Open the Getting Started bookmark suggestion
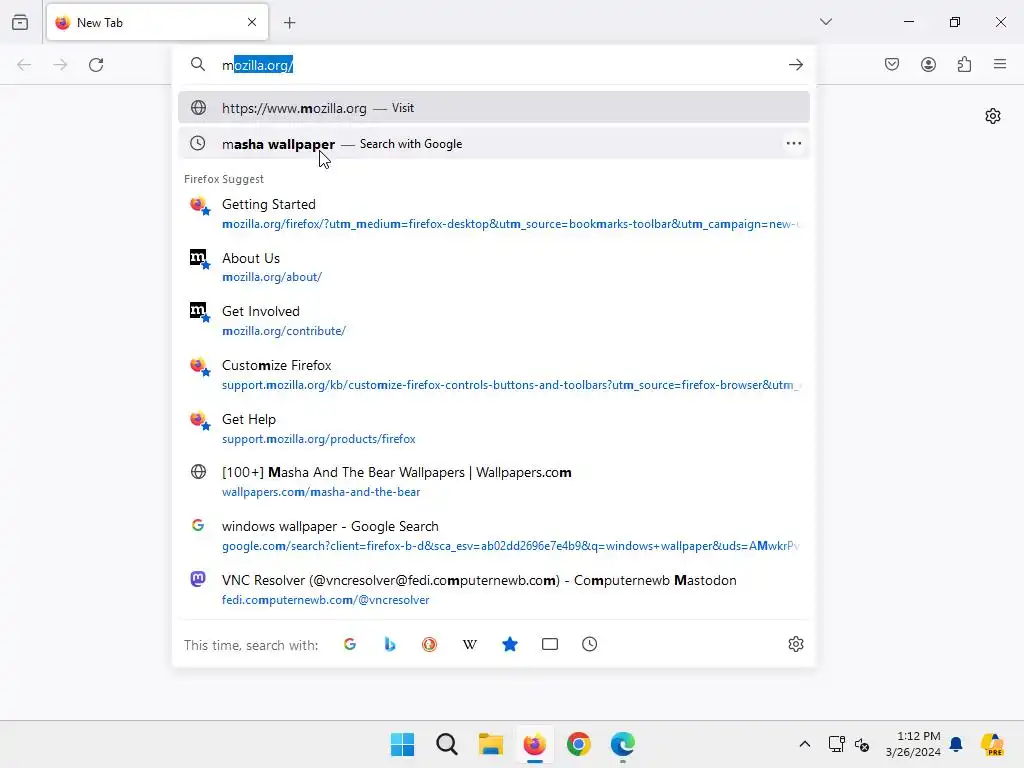1024x768 pixels. pyautogui.click(x=494, y=214)
